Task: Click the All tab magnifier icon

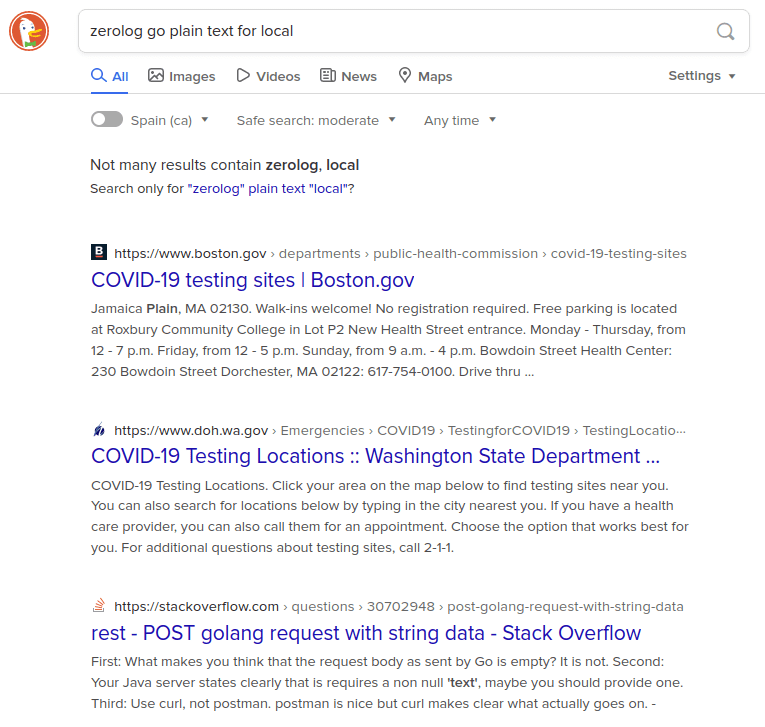Action: pos(99,75)
